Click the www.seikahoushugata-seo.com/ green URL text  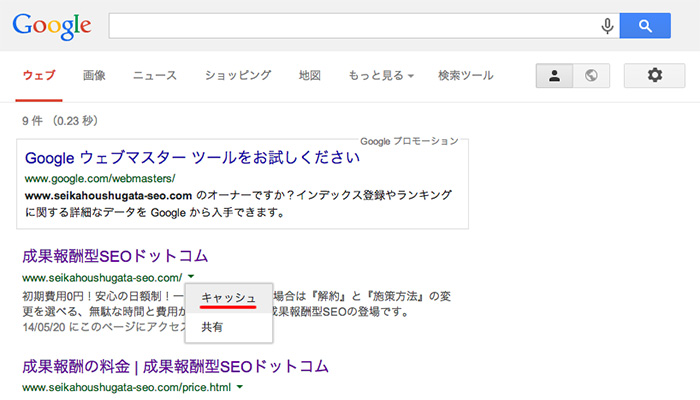point(102,278)
